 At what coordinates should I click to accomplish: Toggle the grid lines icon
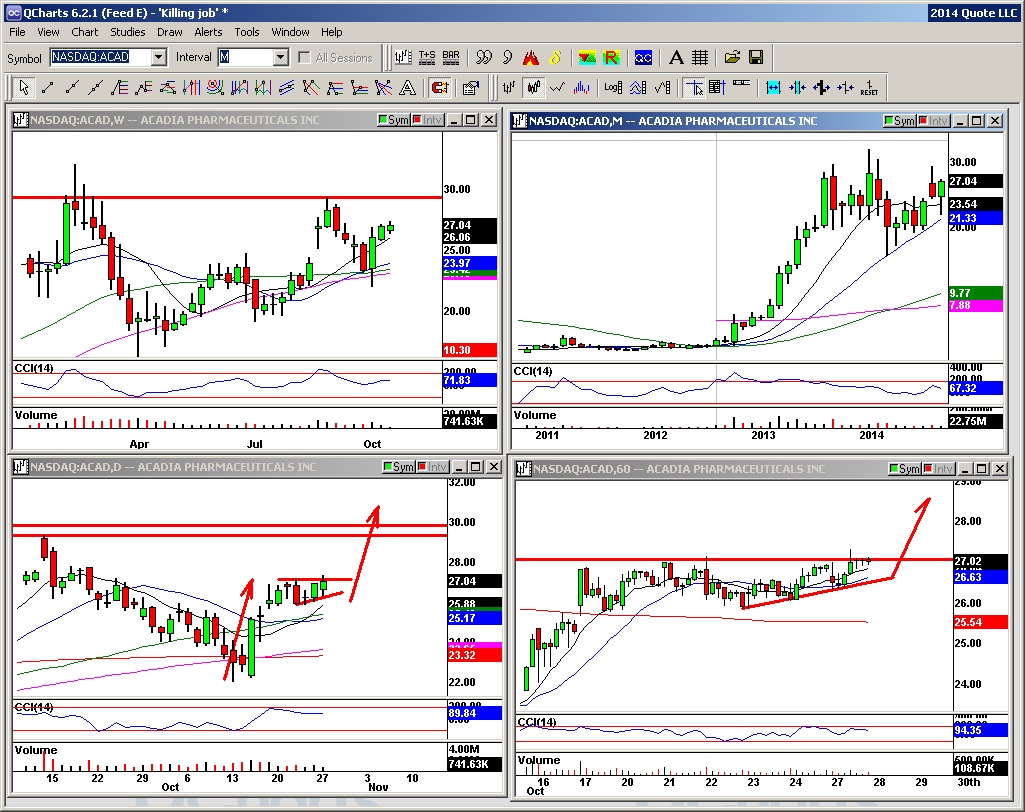click(x=700, y=58)
